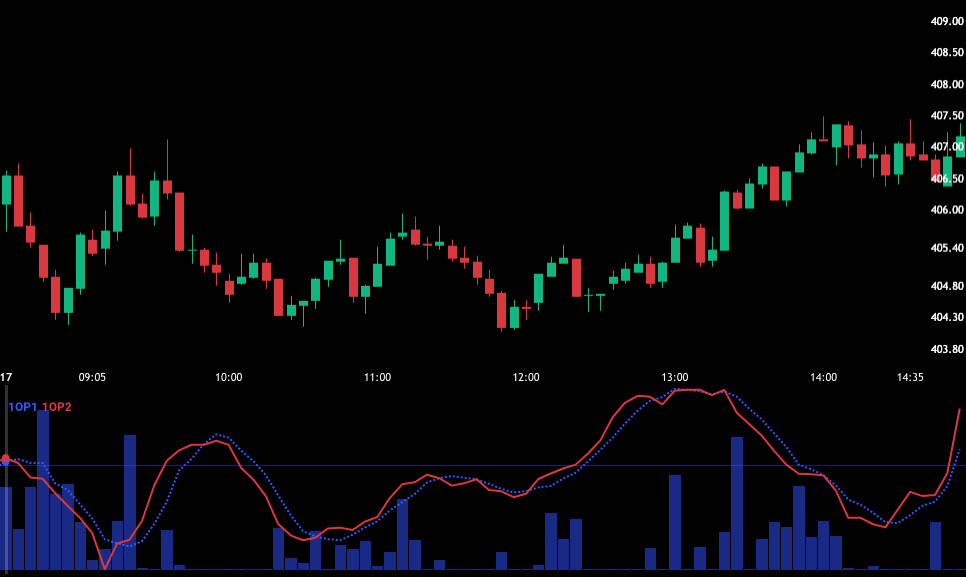The width and height of the screenshot is (966, 577).
Task: Click the last volume bar at far right
Action: pos(935,545)
